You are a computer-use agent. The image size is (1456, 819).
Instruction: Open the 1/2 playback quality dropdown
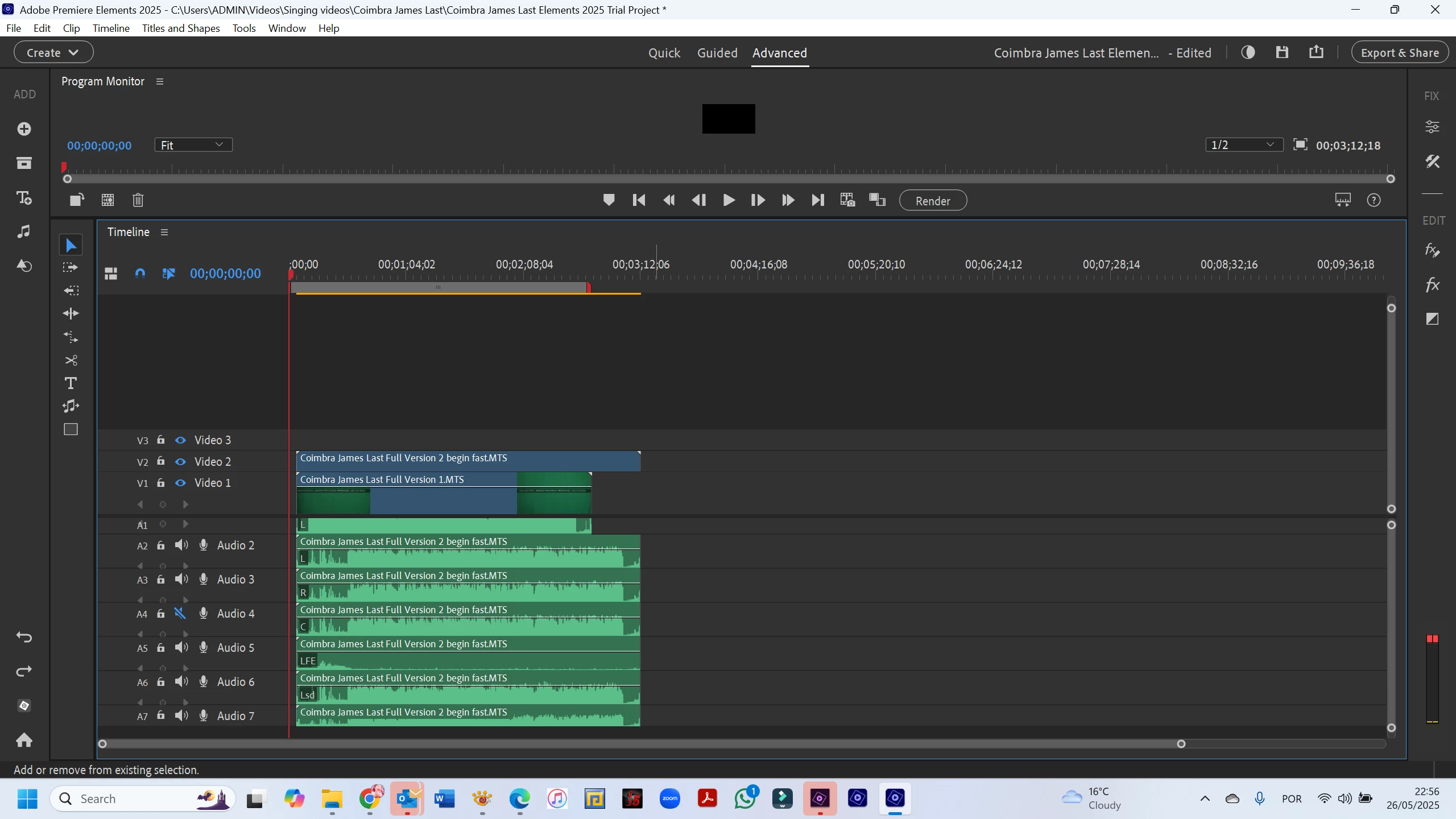pos(1244,145)
